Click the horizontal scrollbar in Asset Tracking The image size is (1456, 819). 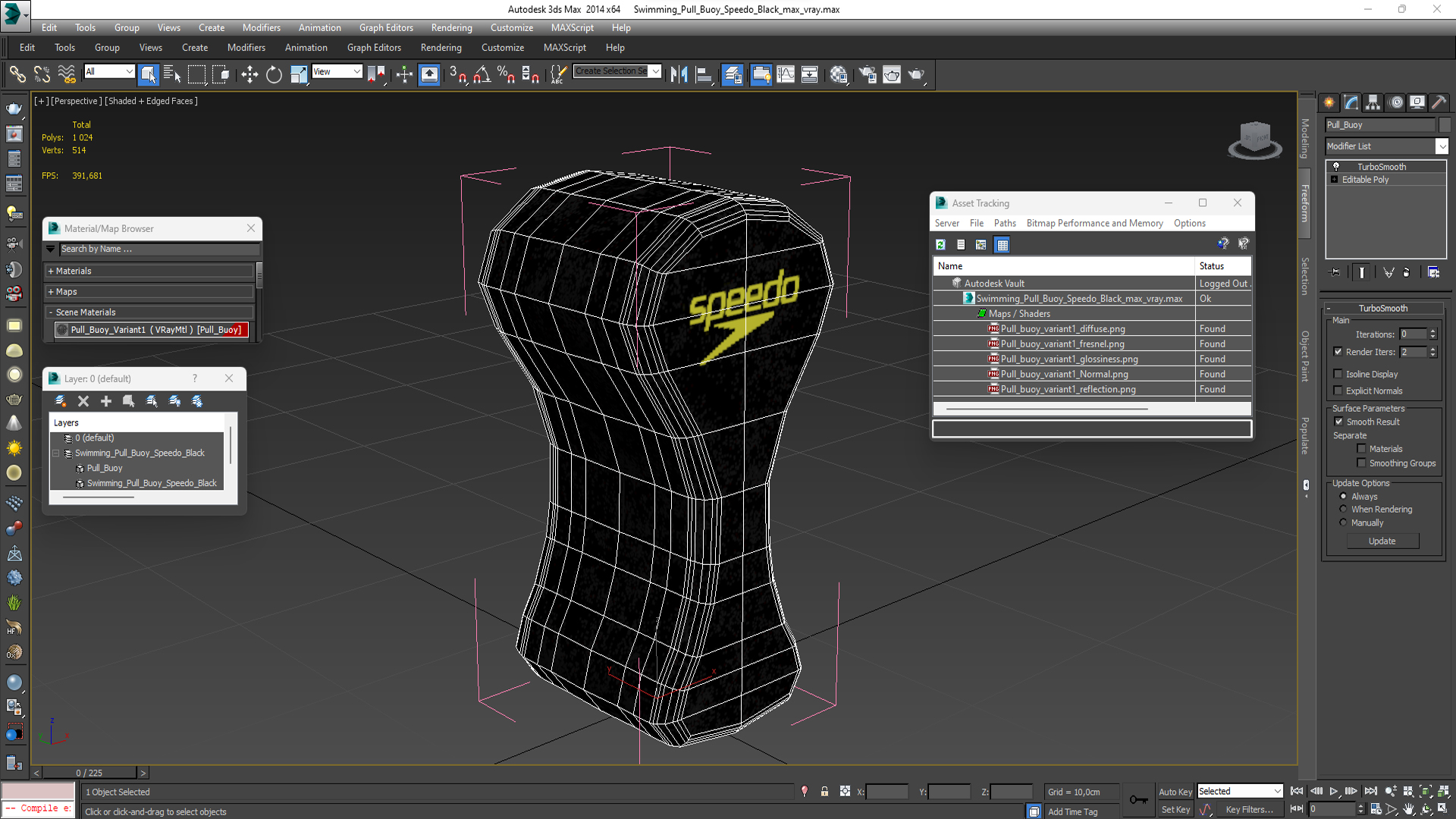1046,409
